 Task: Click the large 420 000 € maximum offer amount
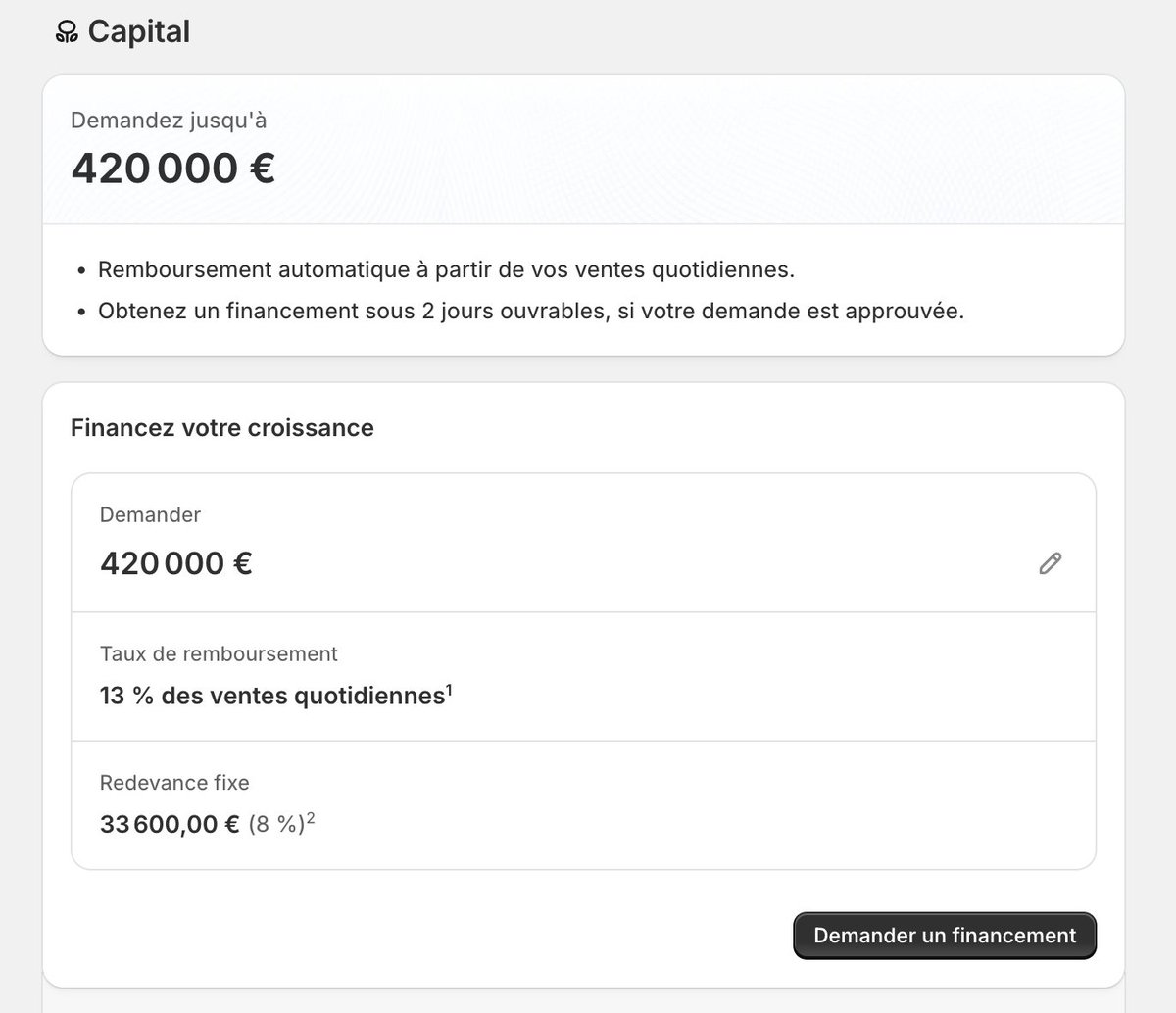[x=172, y=169]
